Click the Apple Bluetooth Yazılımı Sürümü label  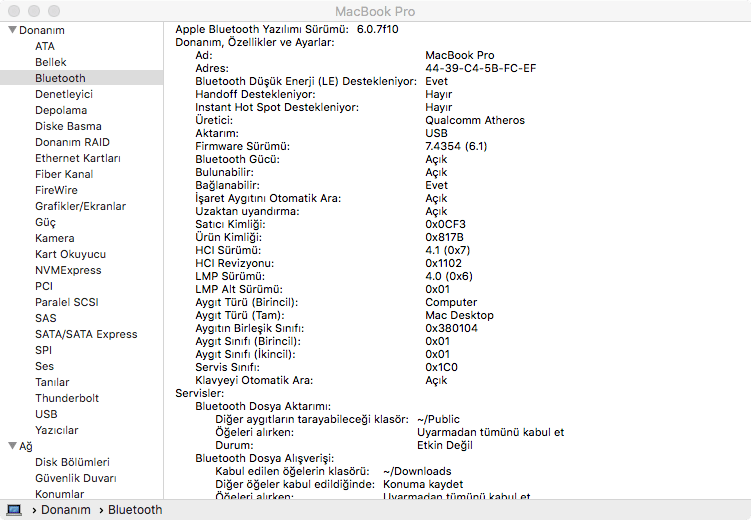[x=262, y=29]
